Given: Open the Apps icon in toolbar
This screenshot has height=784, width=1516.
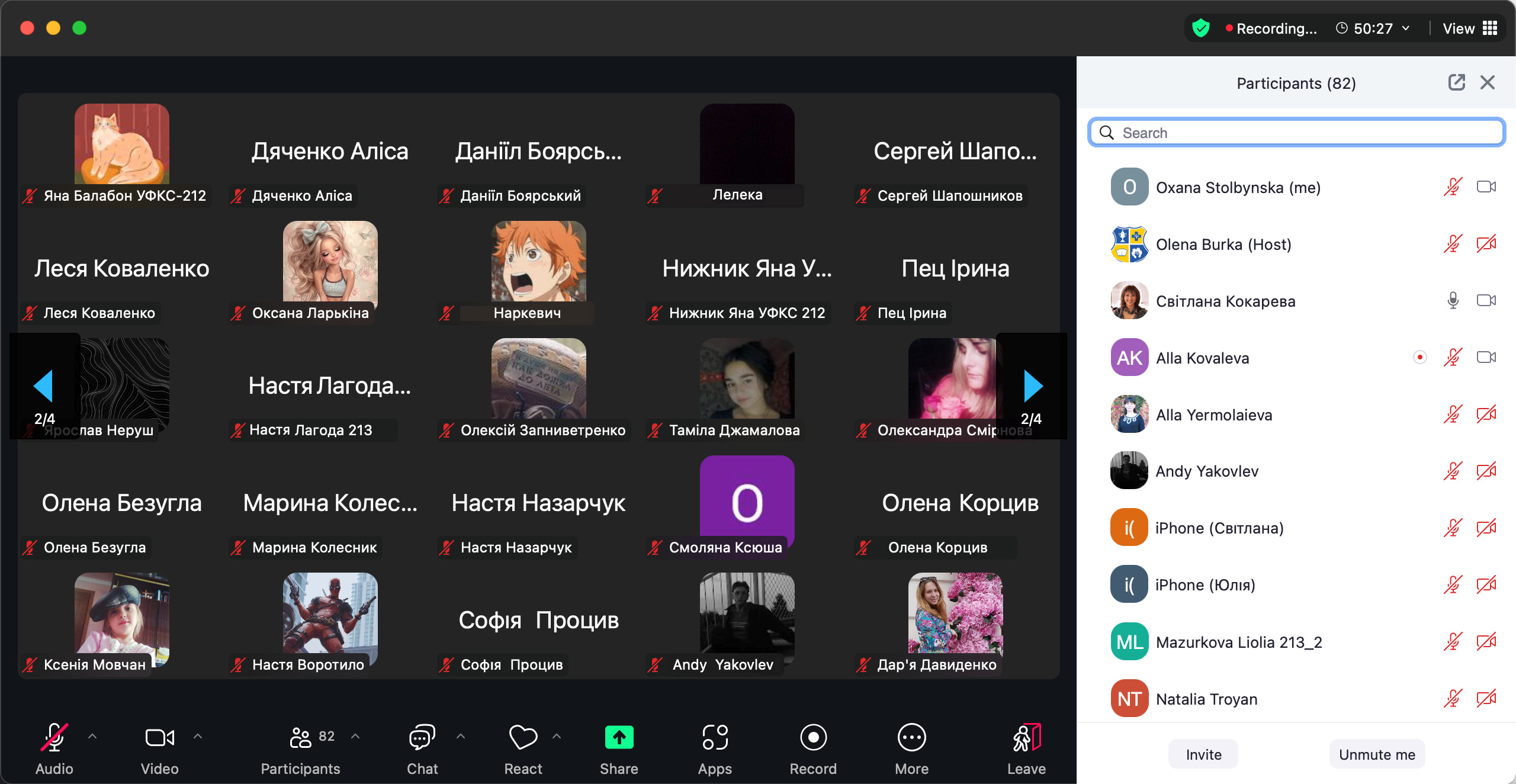Looking at the screenshot, I should coord(715,738).
